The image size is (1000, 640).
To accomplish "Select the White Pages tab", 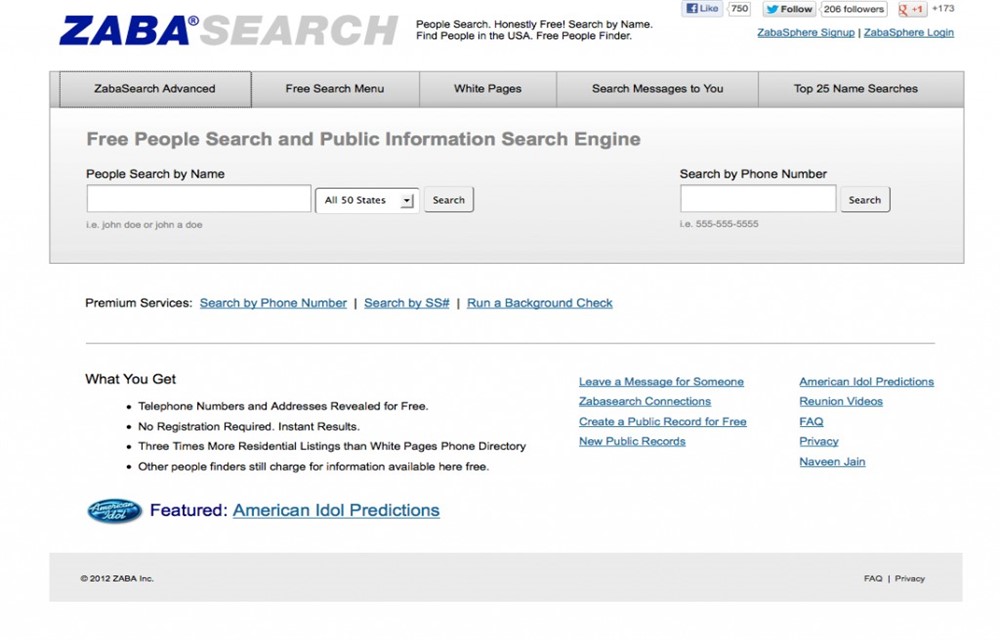I will pos(488,89).
